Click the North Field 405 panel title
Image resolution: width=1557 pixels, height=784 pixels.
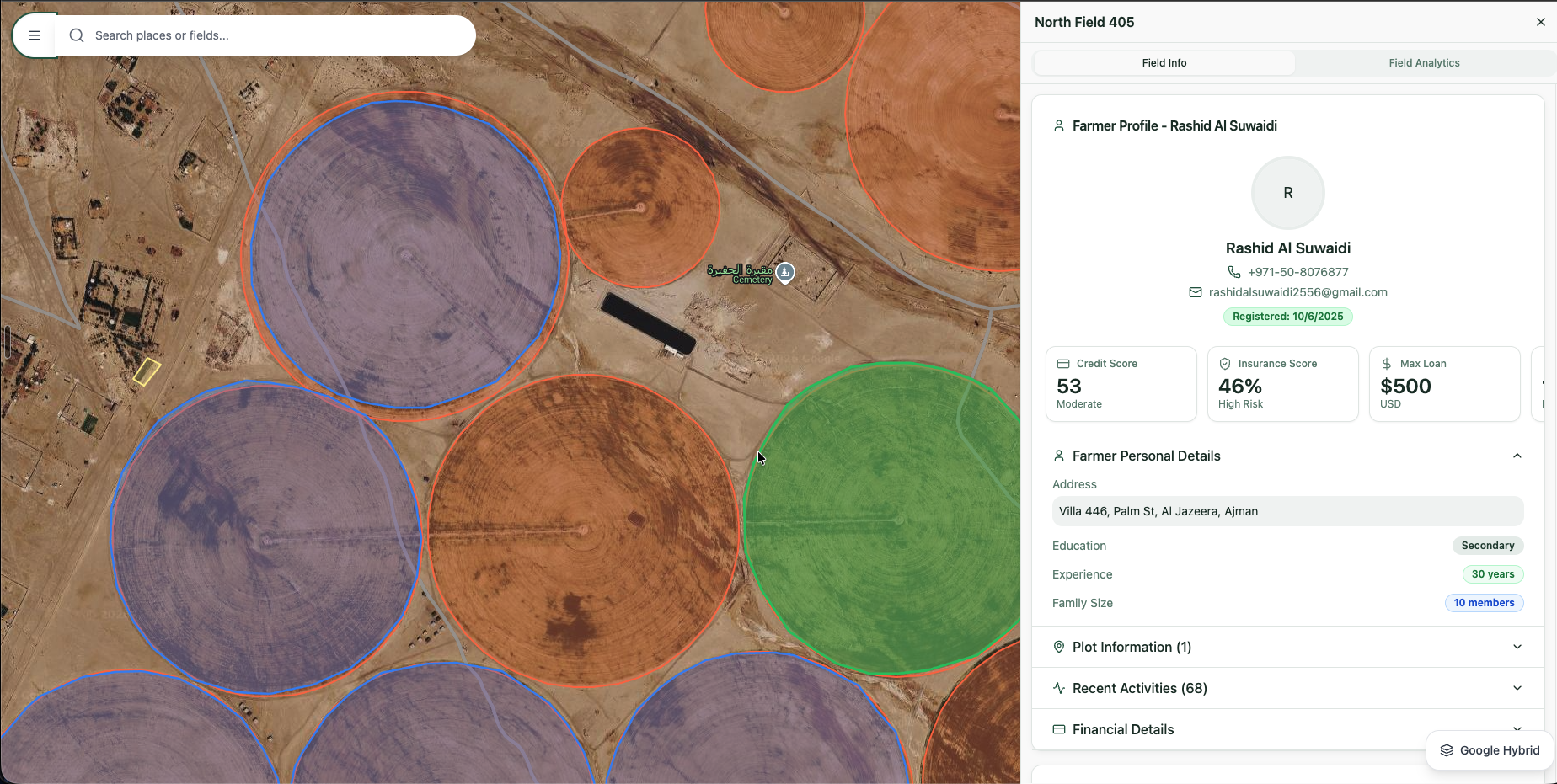point(1084,22)
